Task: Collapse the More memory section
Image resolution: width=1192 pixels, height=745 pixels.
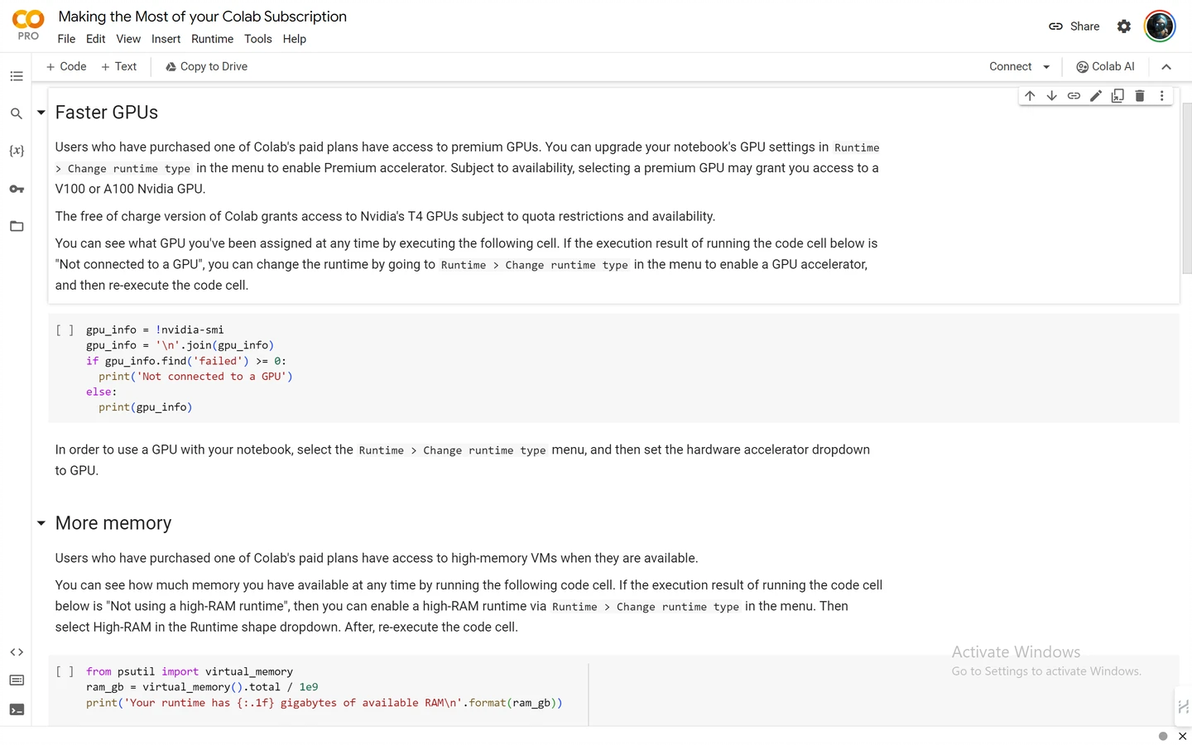Action: pyautogui.click(x=41, y=523)
